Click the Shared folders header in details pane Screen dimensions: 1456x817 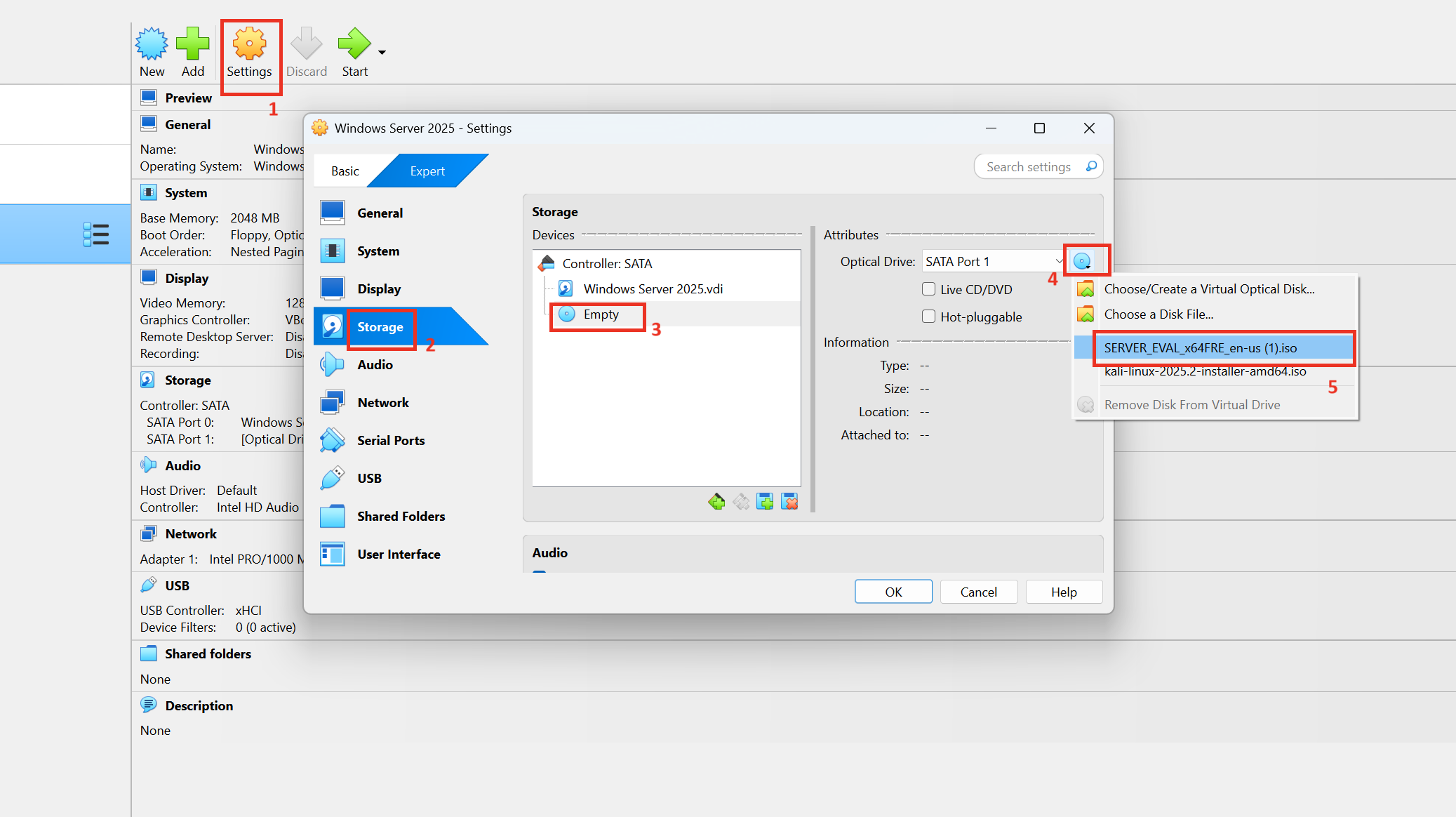pos(208,653)
